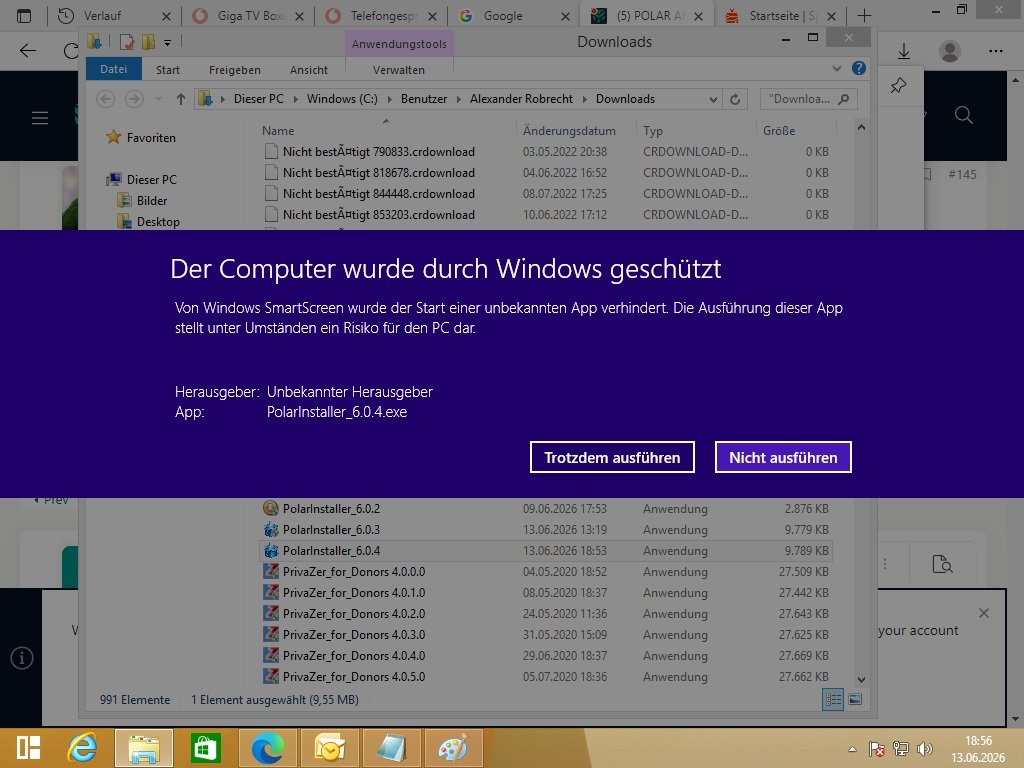
Task: Switch to details view icon
Action: (833, 699)
